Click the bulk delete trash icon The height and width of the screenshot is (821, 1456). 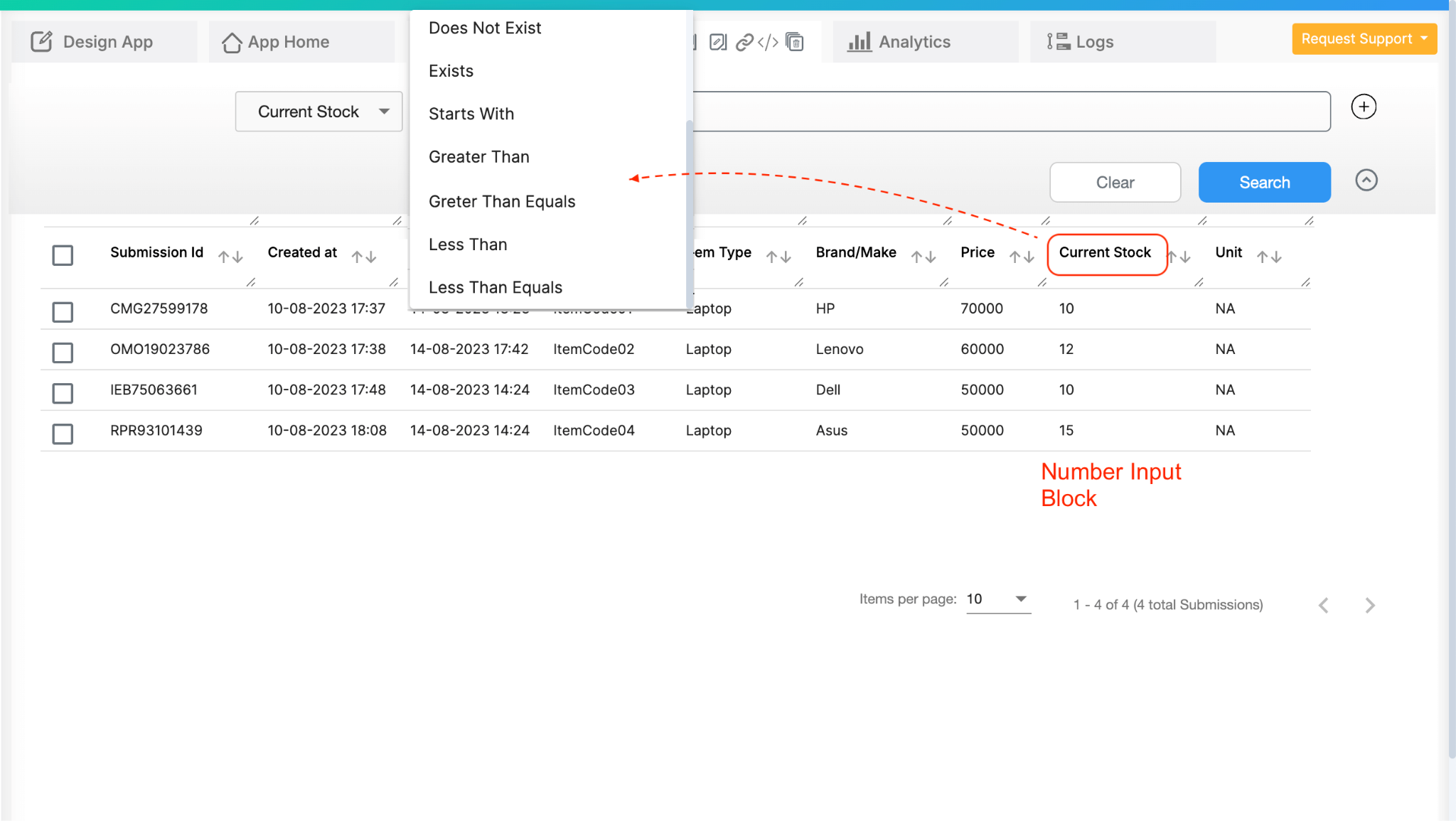point(795,43)
